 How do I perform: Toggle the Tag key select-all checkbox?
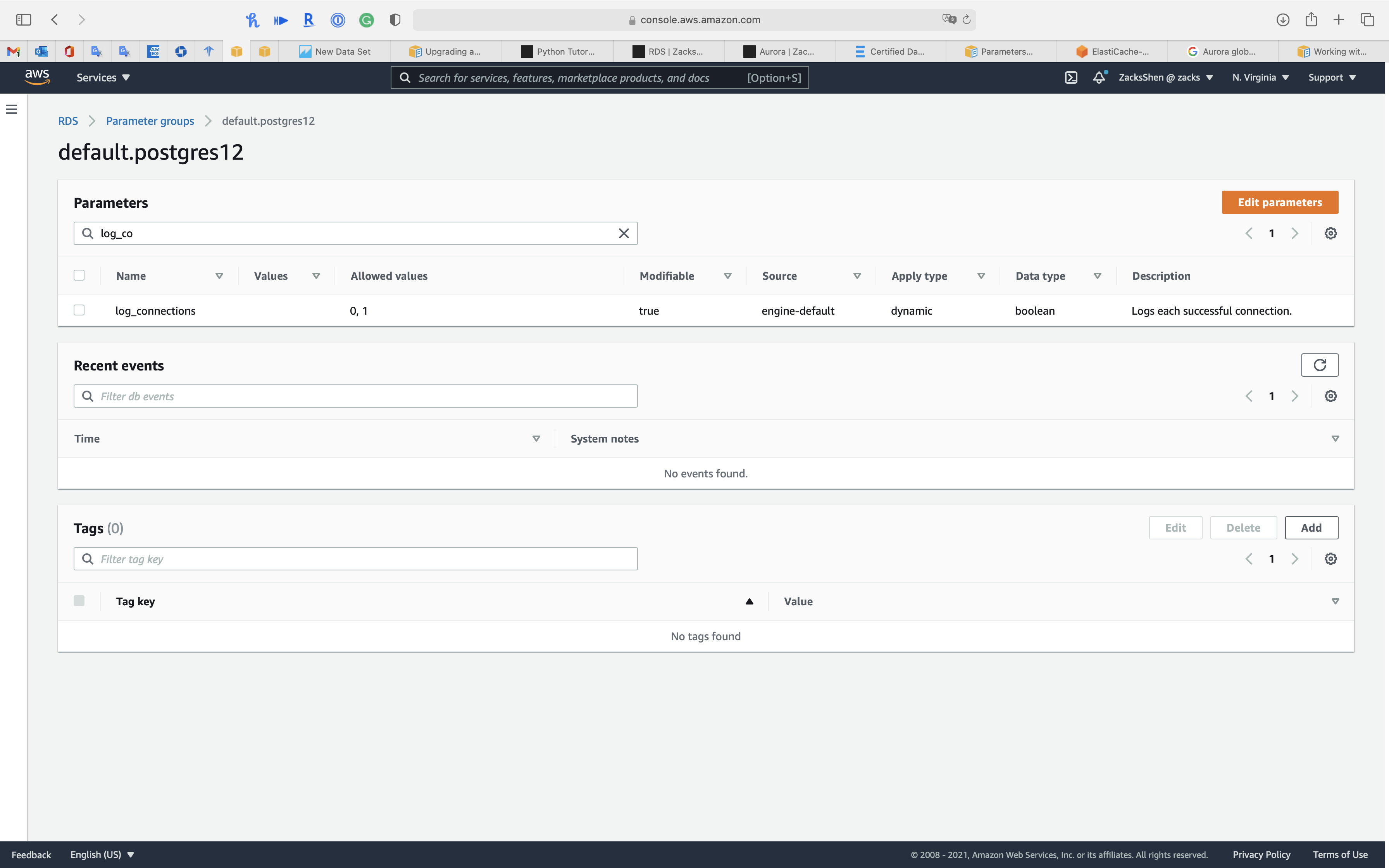tap(79, 601)
